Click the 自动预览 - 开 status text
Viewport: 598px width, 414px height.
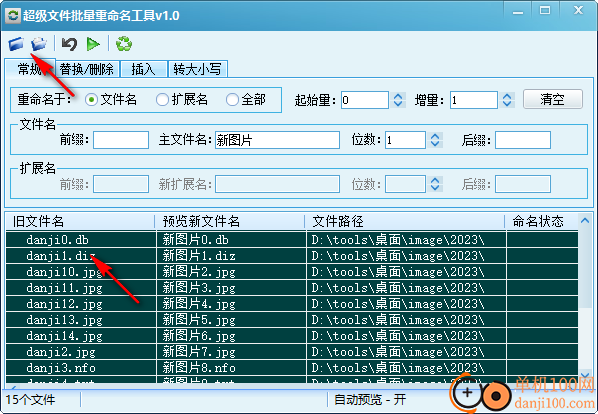pyautogui.click(x=370, y=400)
